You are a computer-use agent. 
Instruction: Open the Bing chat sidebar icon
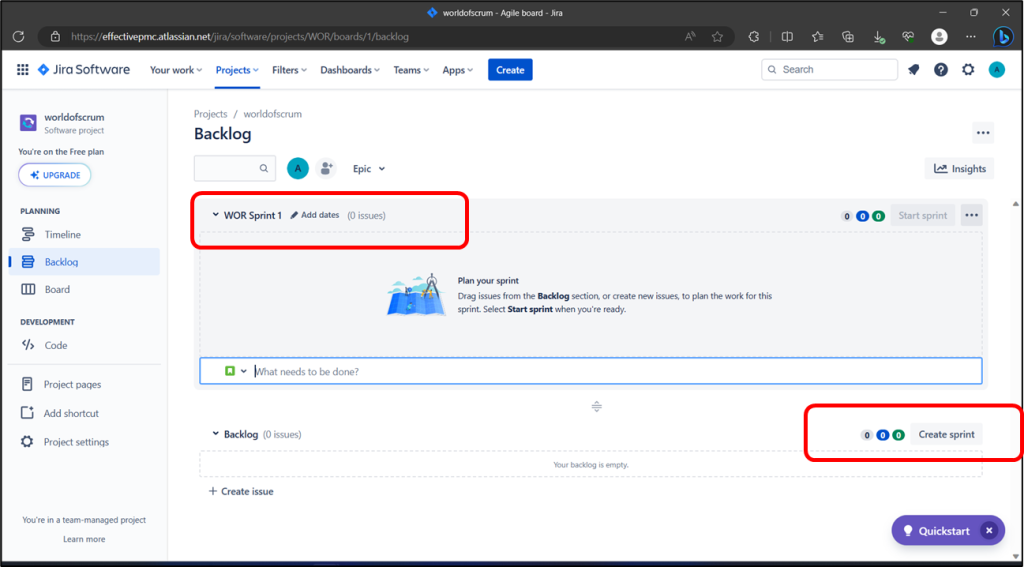1003,37
